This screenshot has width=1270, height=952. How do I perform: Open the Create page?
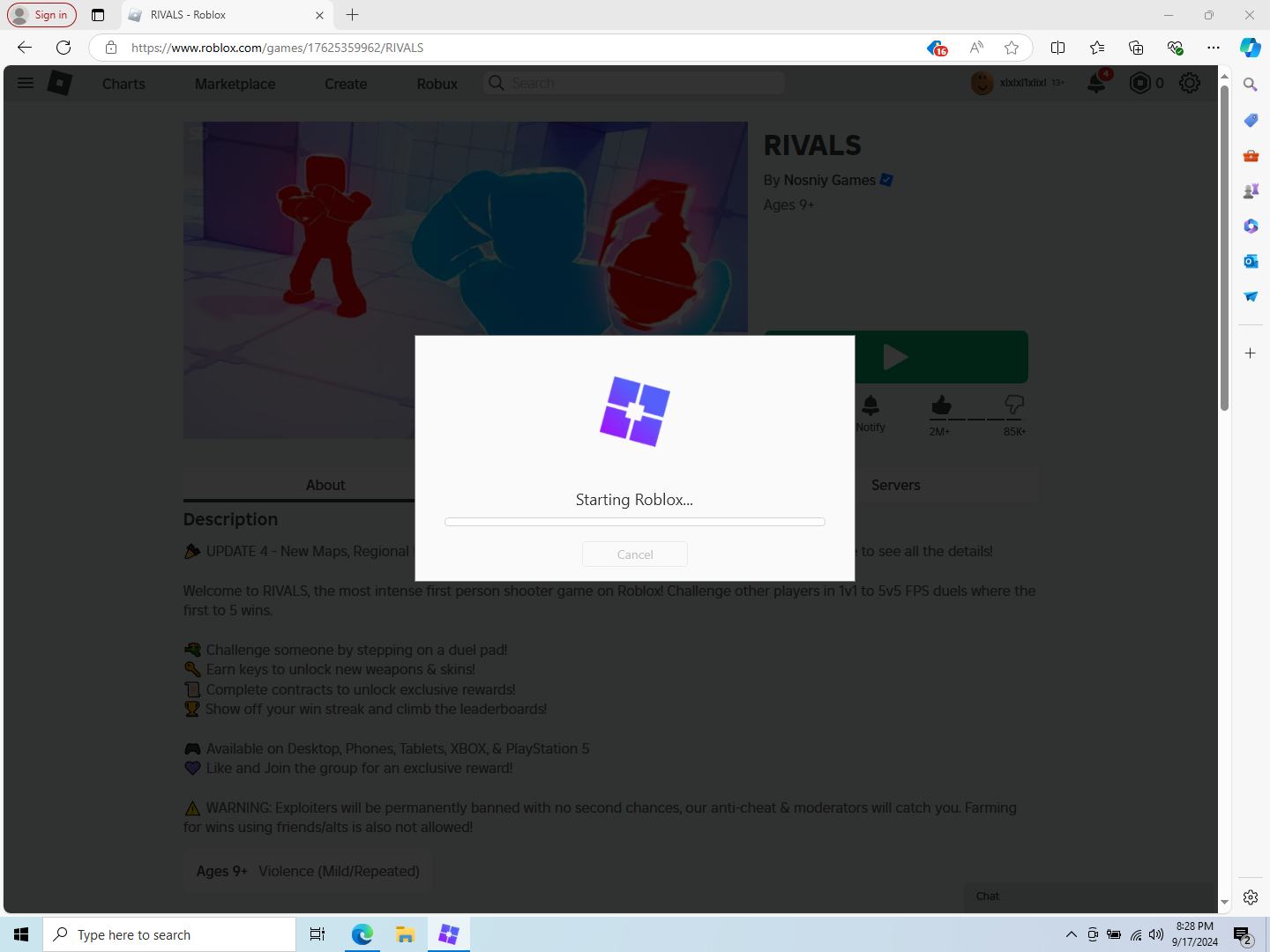coord(346,84)
